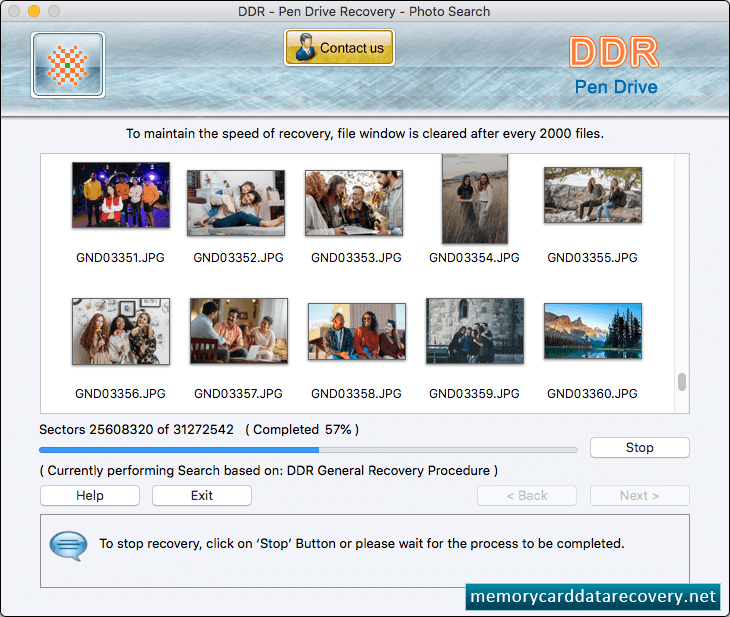This screenshot has height=617, width=730.
Task: Click the large DDR brand logo text
Action: click(614, 52)
